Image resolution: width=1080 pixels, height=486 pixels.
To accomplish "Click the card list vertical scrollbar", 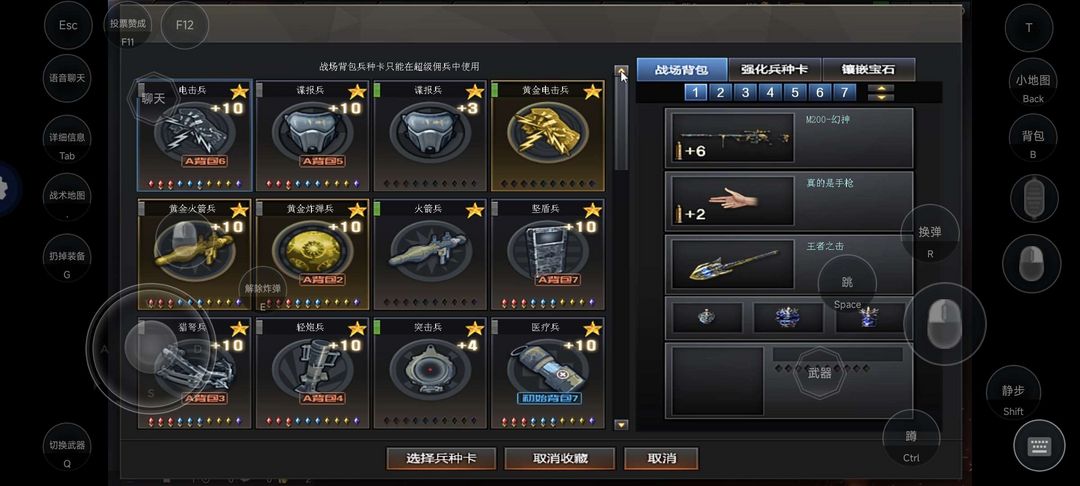I will (621, 248).
